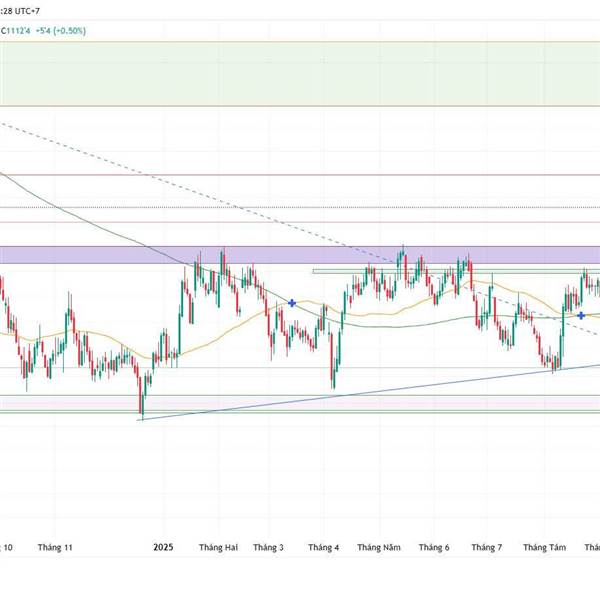600x600 pixels.
Task: Click the Tháng 4 axis label
Action: [324, 548]
